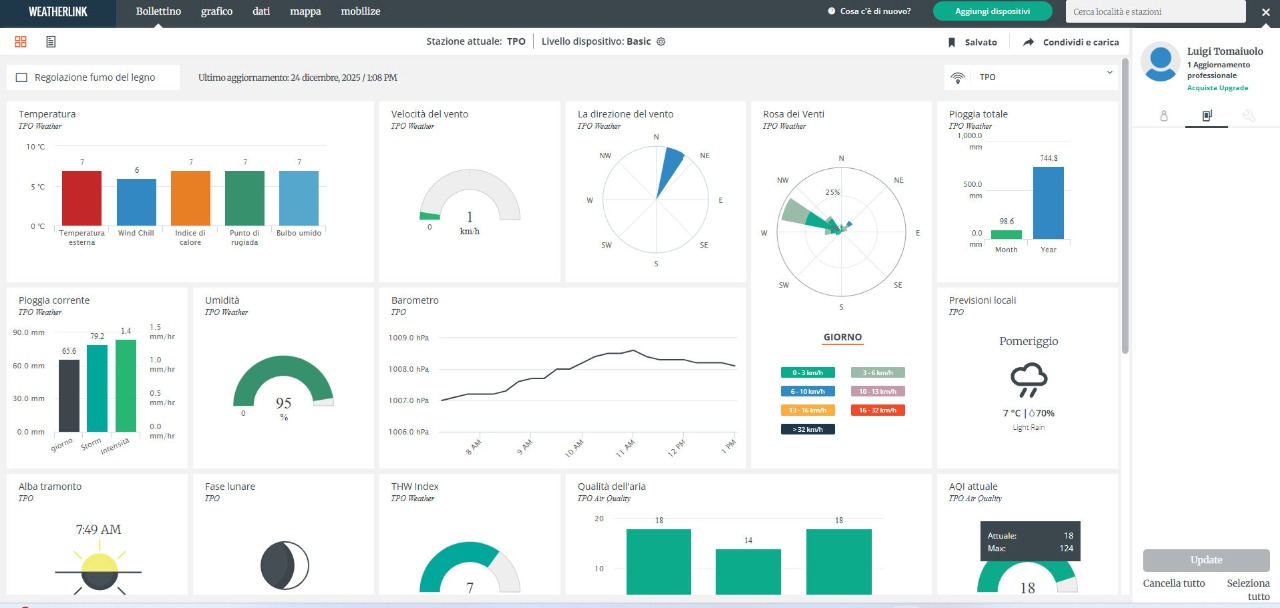Select the GIORNO tab in wind rose
Screen dimensions: 1280x608
click(842, 338)
